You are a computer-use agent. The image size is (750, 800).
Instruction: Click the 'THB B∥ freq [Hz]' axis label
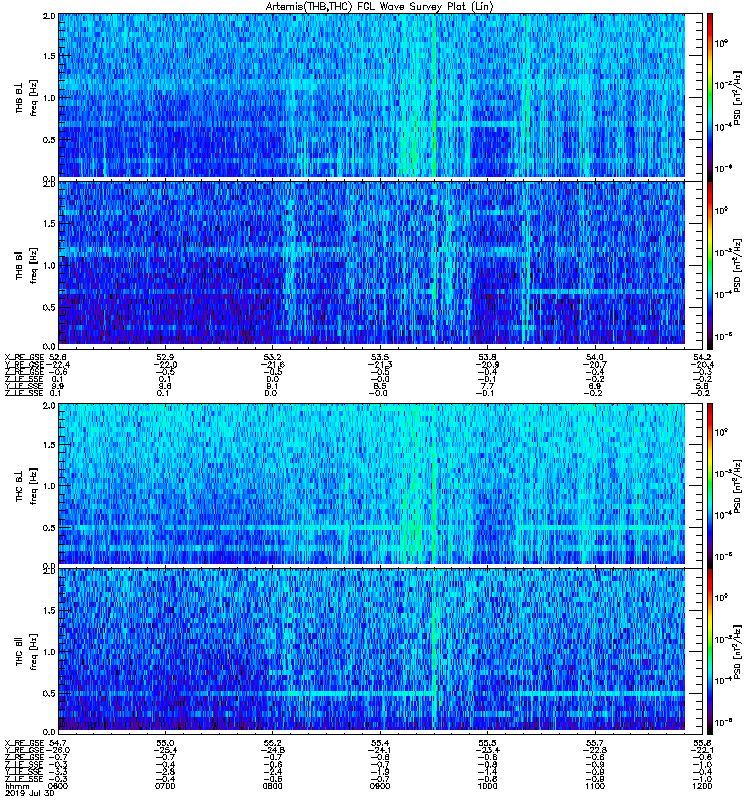[x=27, y=265]
